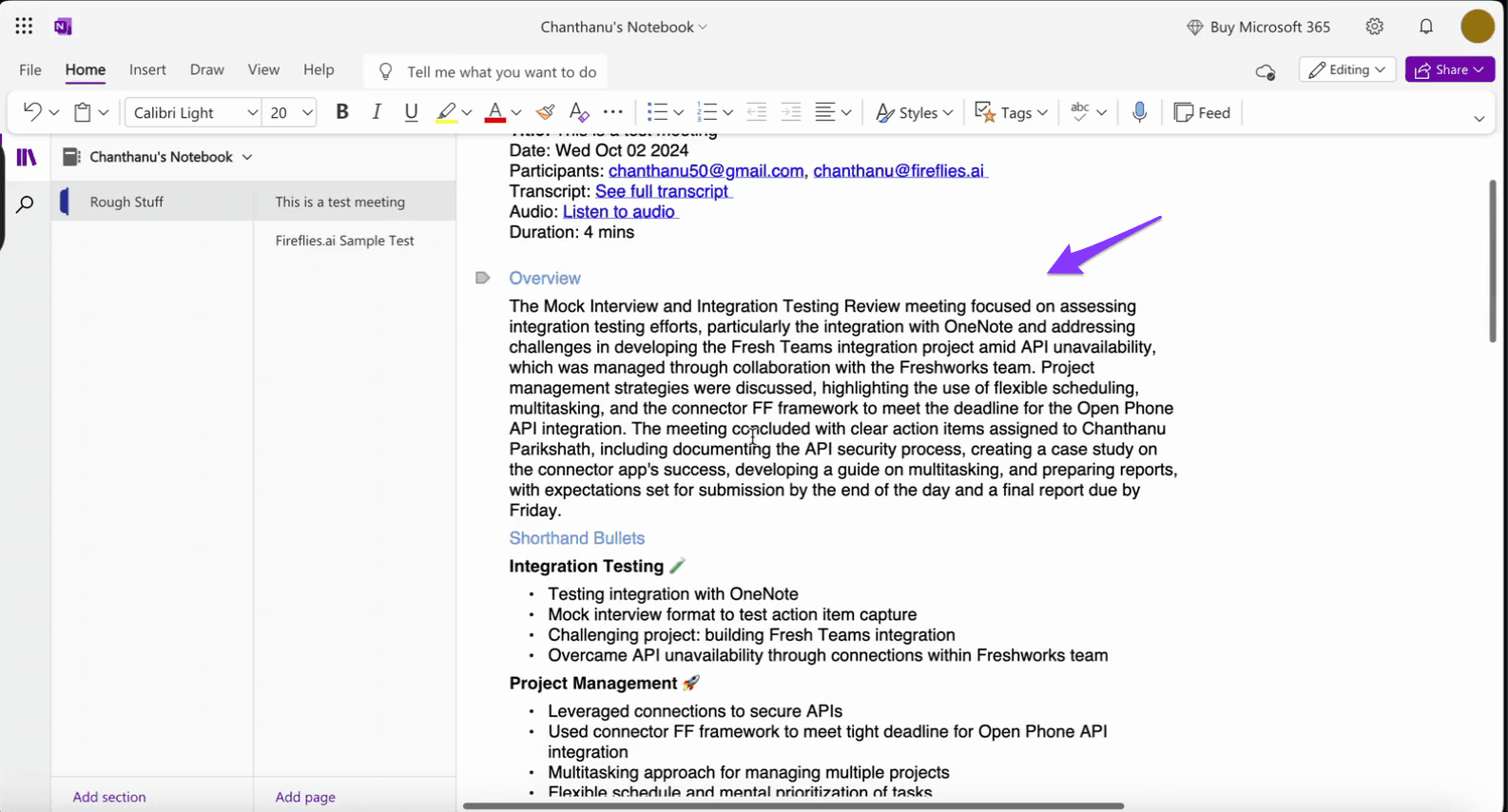Open the notebooks navigation icon
This screenshot has width=1508, height=812.
click(27, 158)
